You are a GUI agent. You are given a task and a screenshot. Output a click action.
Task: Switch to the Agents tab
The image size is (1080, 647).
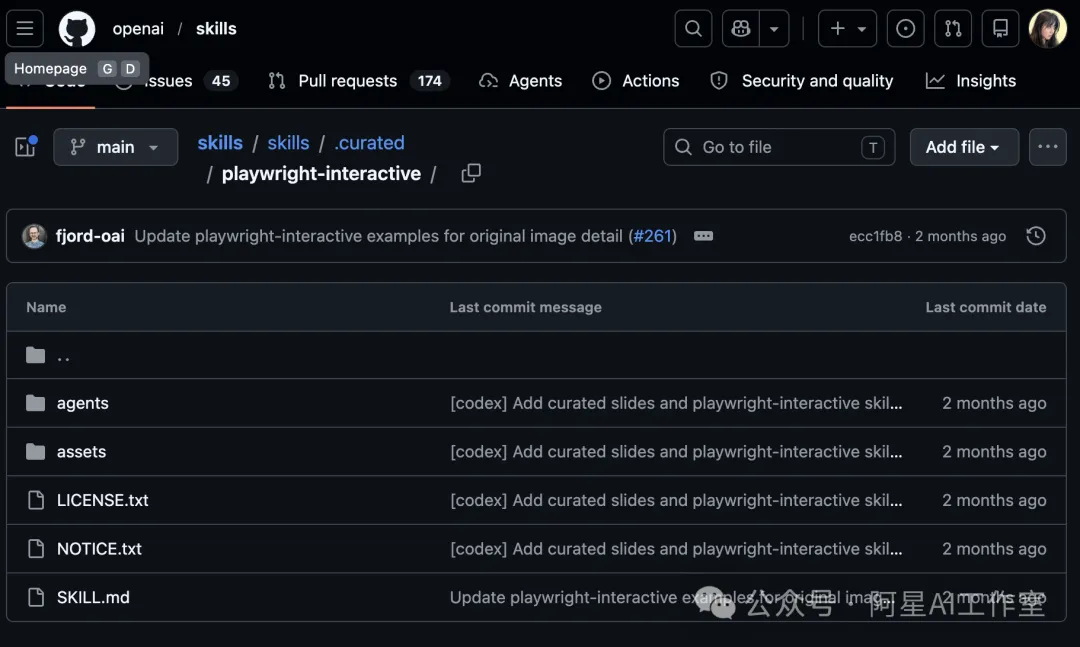[x=521, y=81]
